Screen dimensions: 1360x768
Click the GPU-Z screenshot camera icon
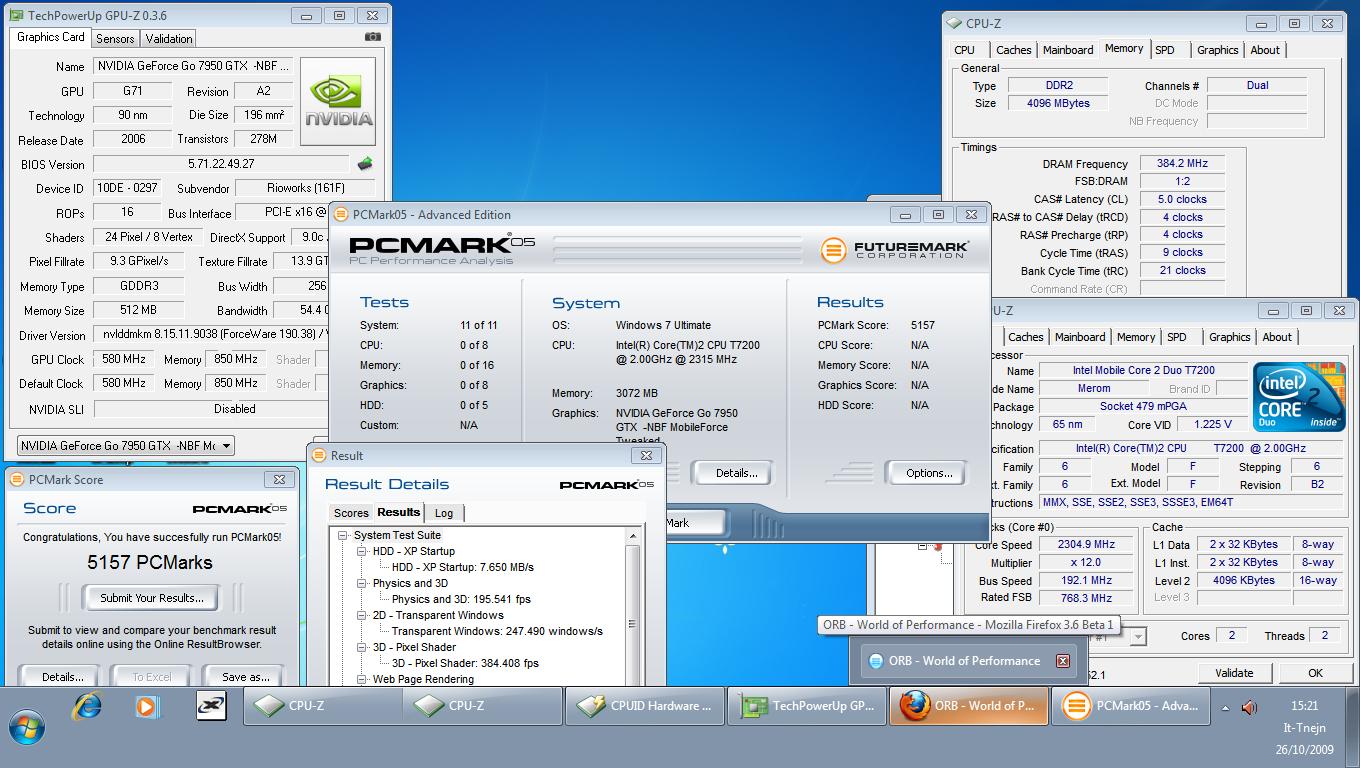coord(372,37)
